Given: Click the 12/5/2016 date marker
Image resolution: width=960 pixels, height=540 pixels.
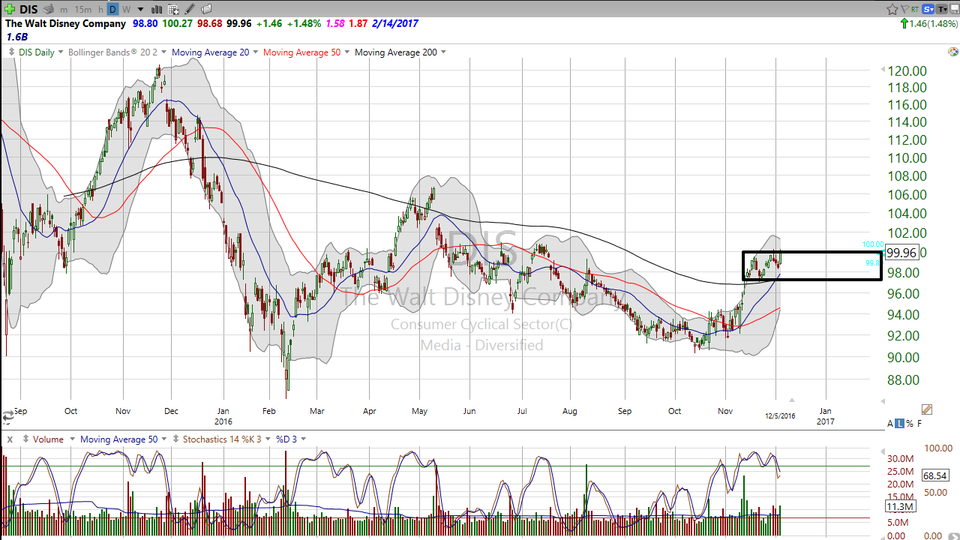Looking at the screenshot, I should 780,416.
